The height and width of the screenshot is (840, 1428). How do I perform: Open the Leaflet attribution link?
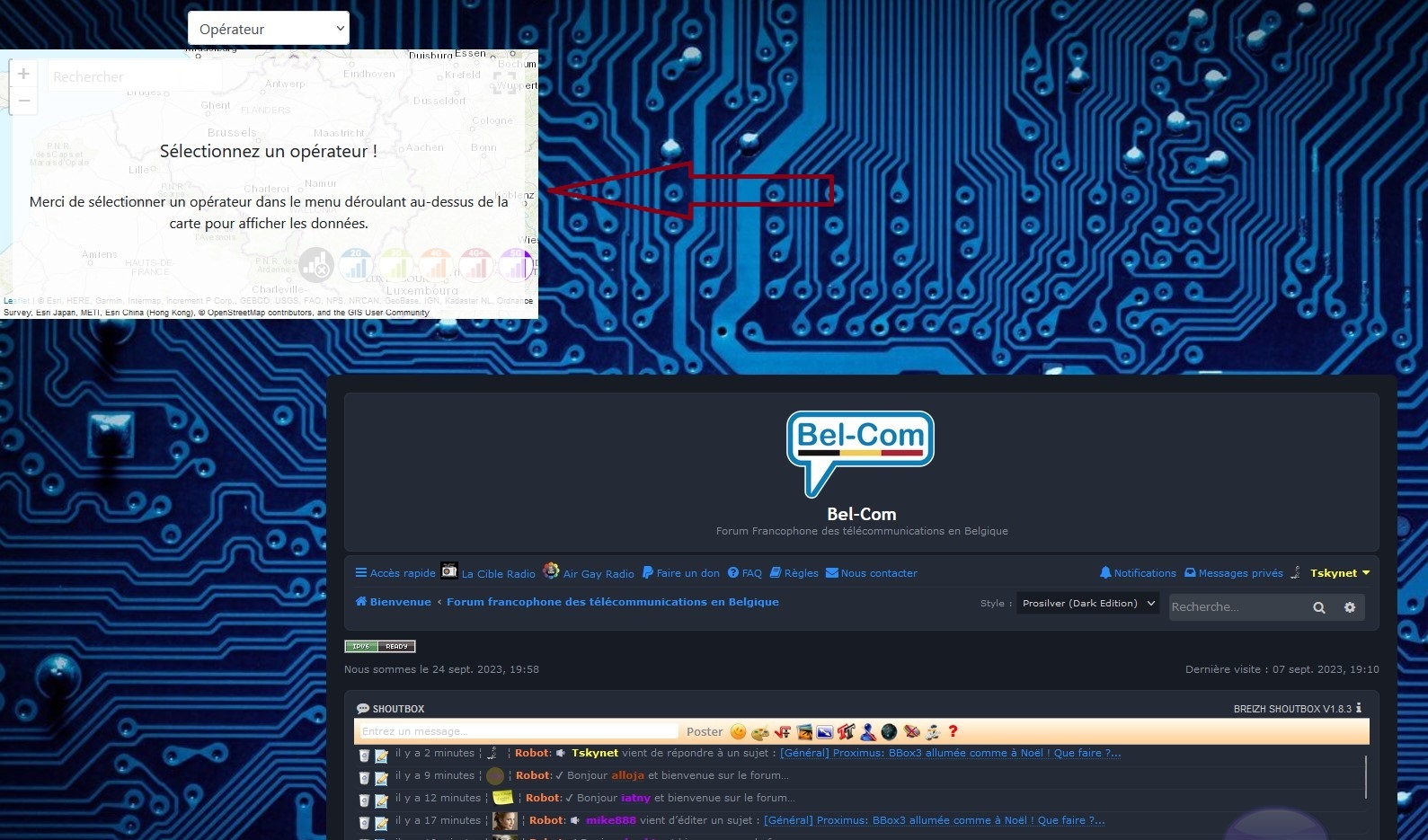[x=16, y=301]
